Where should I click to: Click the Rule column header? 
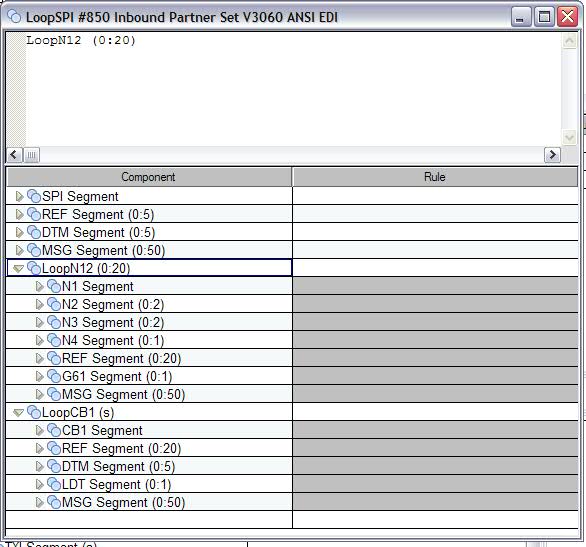click(435, 177)
